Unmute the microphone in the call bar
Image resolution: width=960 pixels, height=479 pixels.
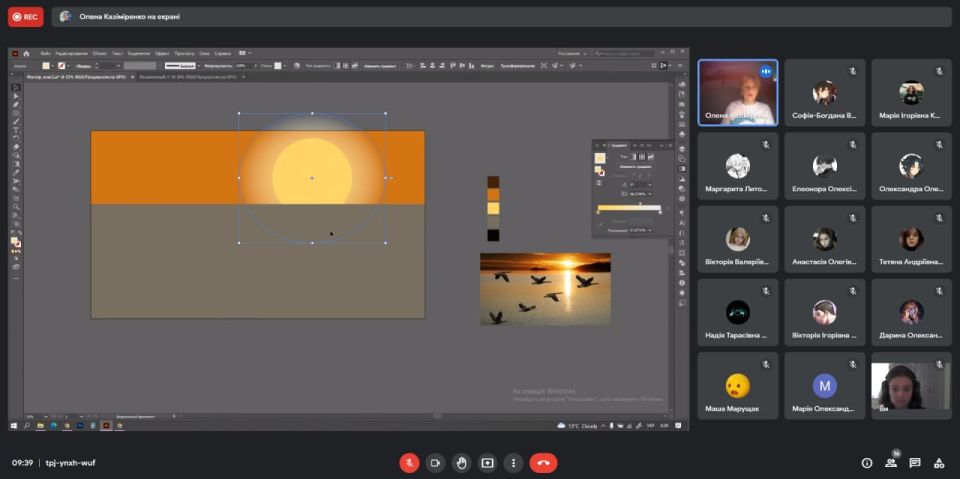coord(409,463)
